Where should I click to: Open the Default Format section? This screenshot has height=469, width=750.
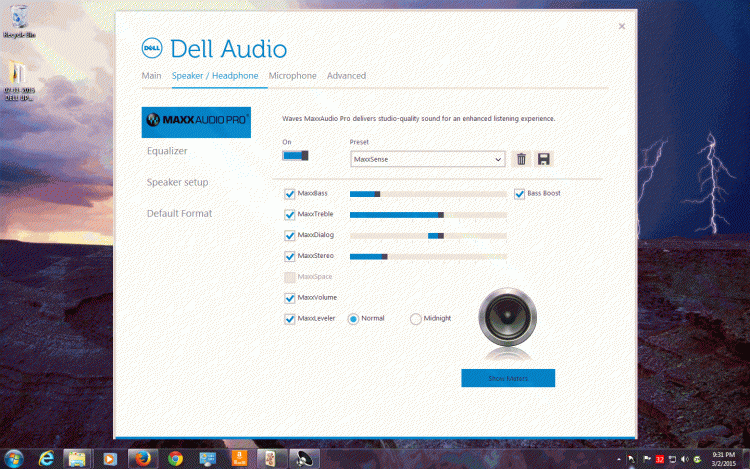(x=179, y=214)
